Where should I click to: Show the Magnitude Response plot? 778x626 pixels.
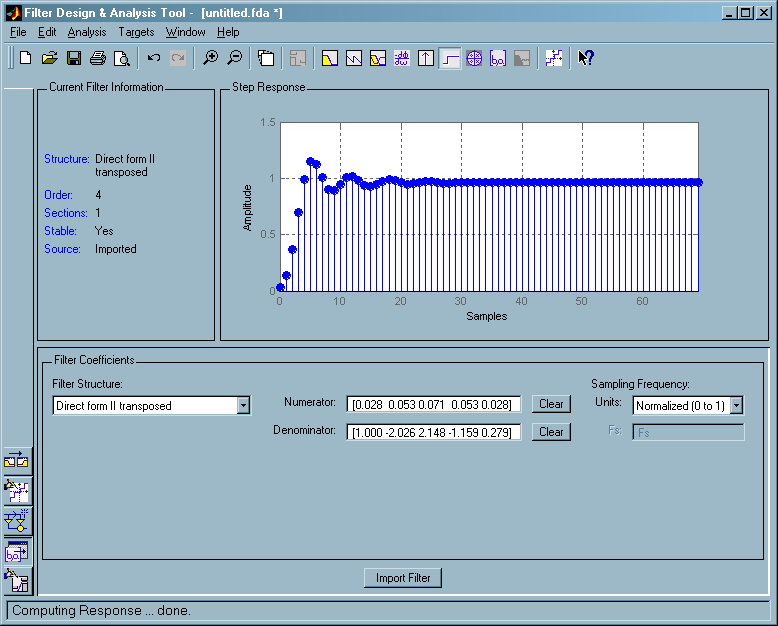tap(330, 58)
